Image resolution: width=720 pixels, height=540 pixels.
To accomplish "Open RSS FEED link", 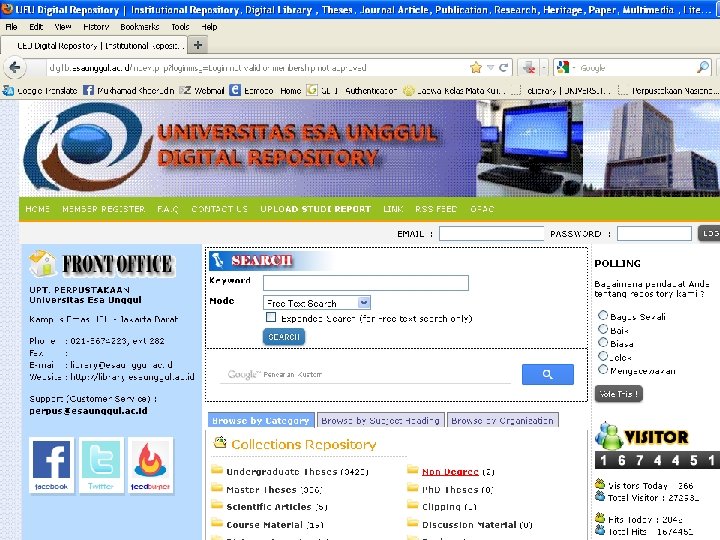I will pos(436,209).
